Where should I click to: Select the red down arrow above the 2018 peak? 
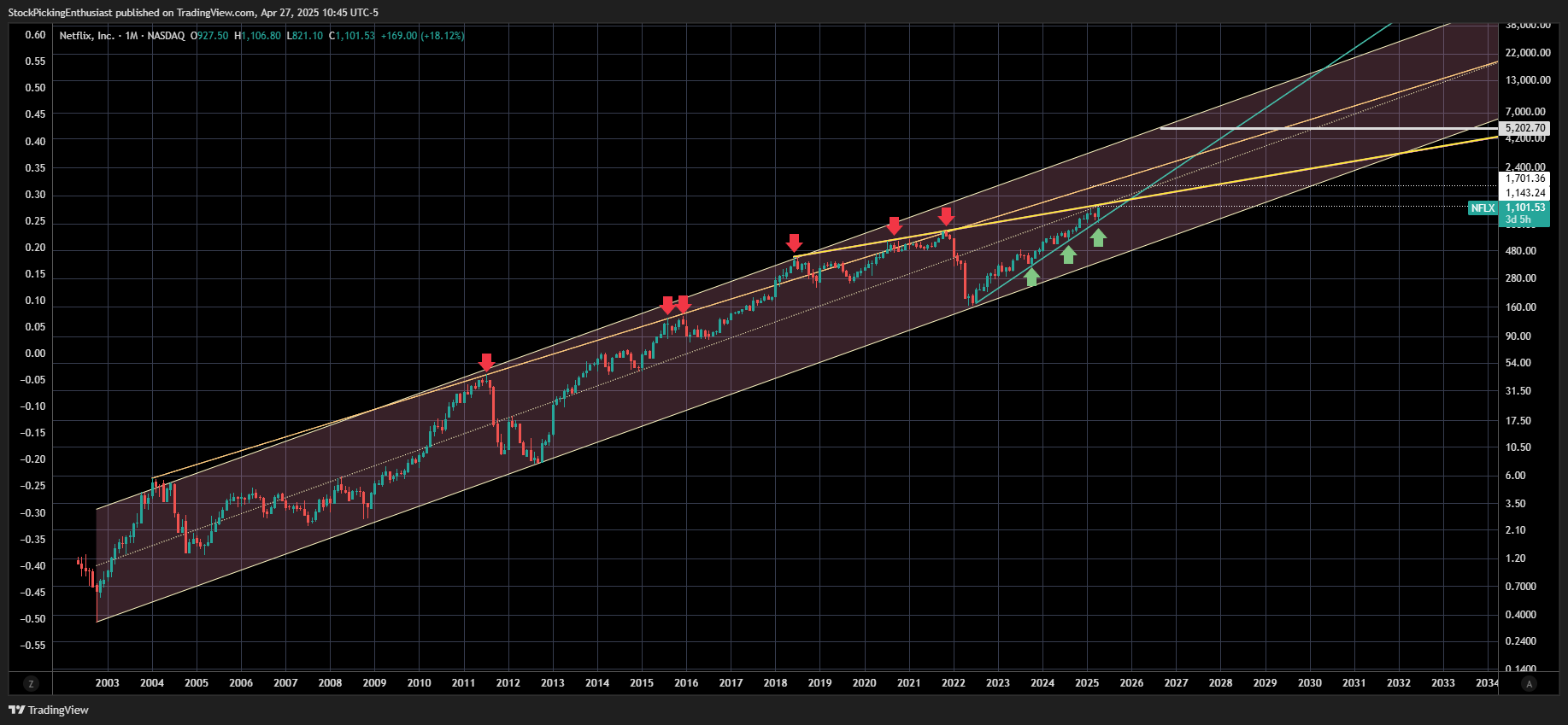click(x=794, y=243)
